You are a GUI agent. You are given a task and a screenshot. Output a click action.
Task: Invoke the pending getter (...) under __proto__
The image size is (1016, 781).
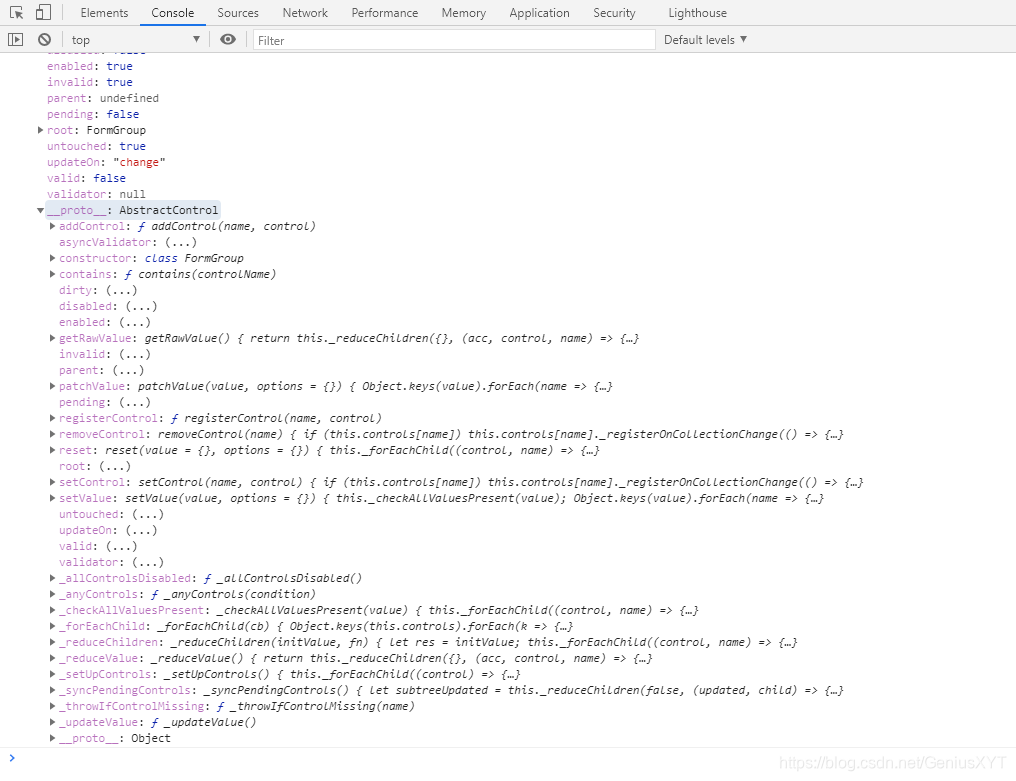click(134, 402)
